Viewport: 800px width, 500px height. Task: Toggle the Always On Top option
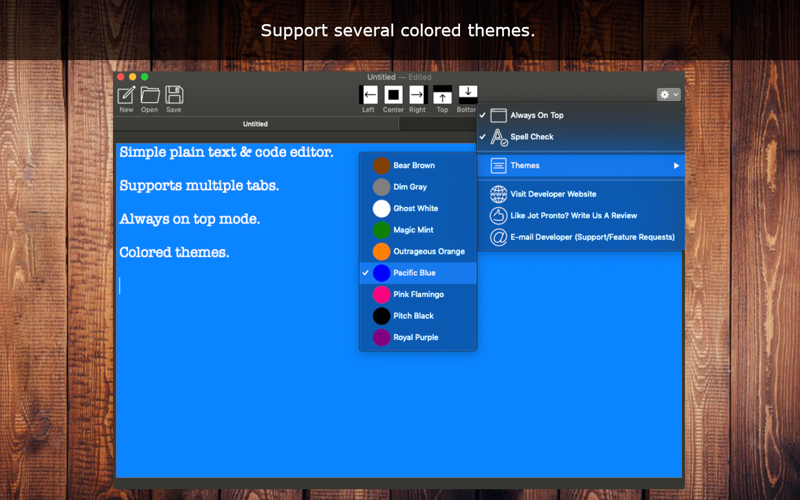581,115
